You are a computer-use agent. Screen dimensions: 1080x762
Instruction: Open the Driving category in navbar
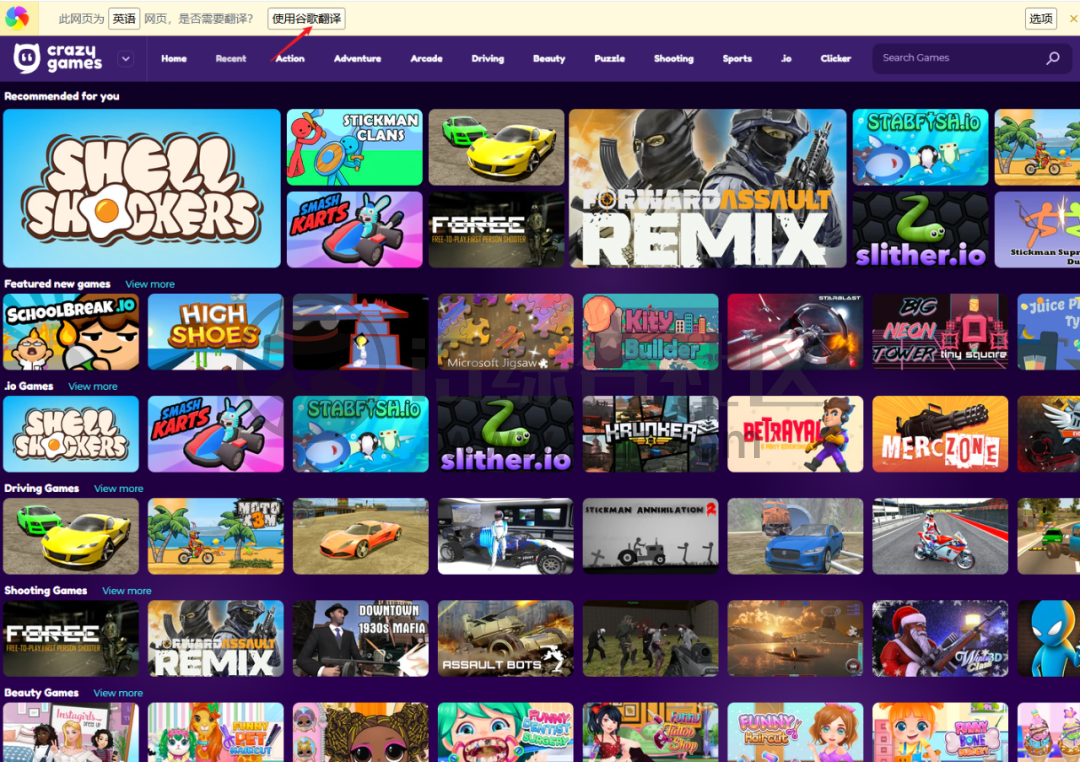tap(488, 59)
